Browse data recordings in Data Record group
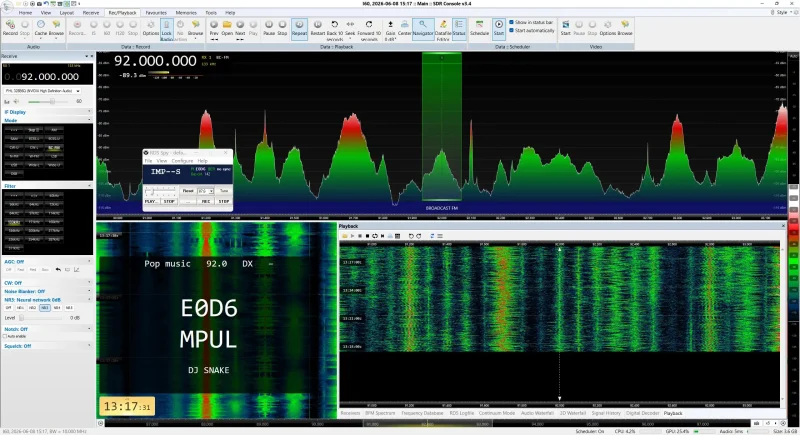The height and width of the screenshot is (435, 800). click(x=195, y=28)
